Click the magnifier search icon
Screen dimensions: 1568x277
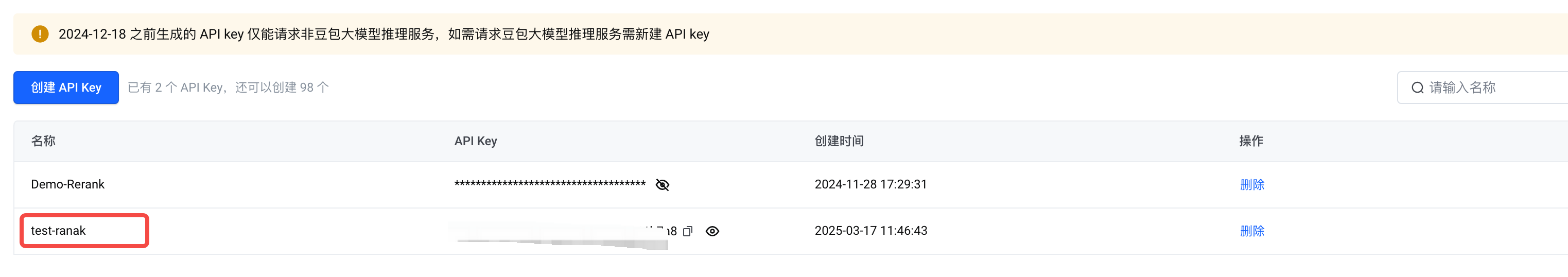pos(1418,88)
